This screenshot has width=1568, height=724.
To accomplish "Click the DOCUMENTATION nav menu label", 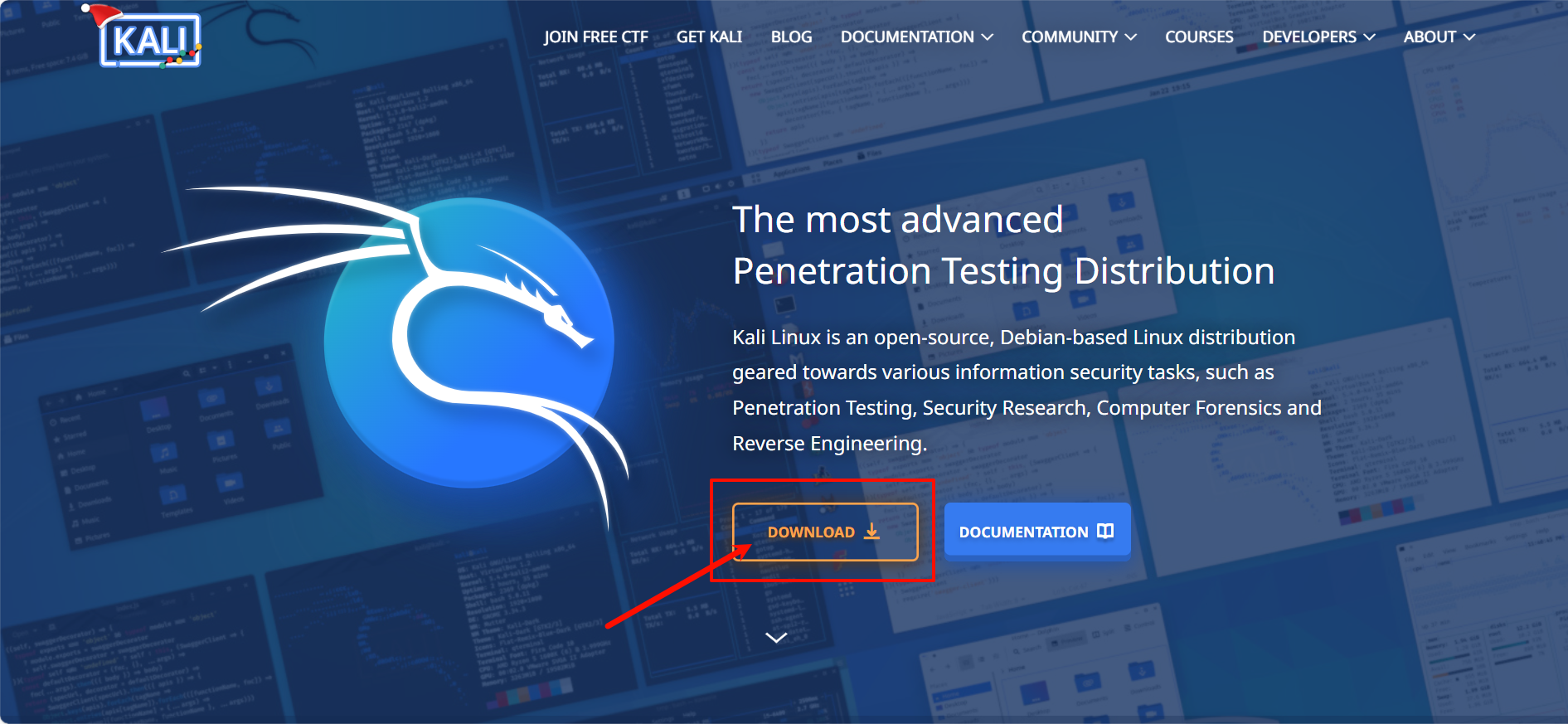I will 907,37.
